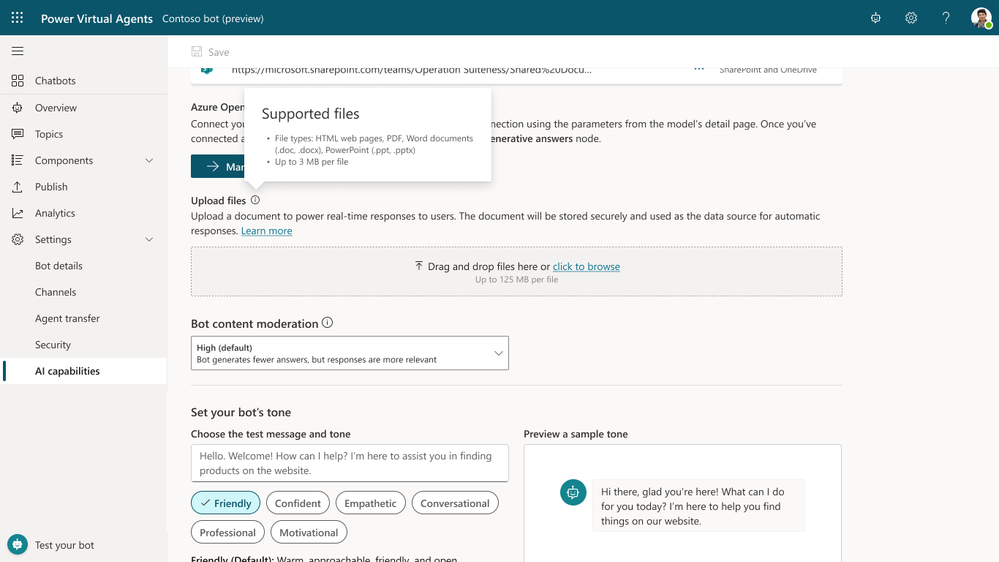This screenshot has width=999, height=562.
Task: Open the header settings gear
Action: click(x=911, y=18)
